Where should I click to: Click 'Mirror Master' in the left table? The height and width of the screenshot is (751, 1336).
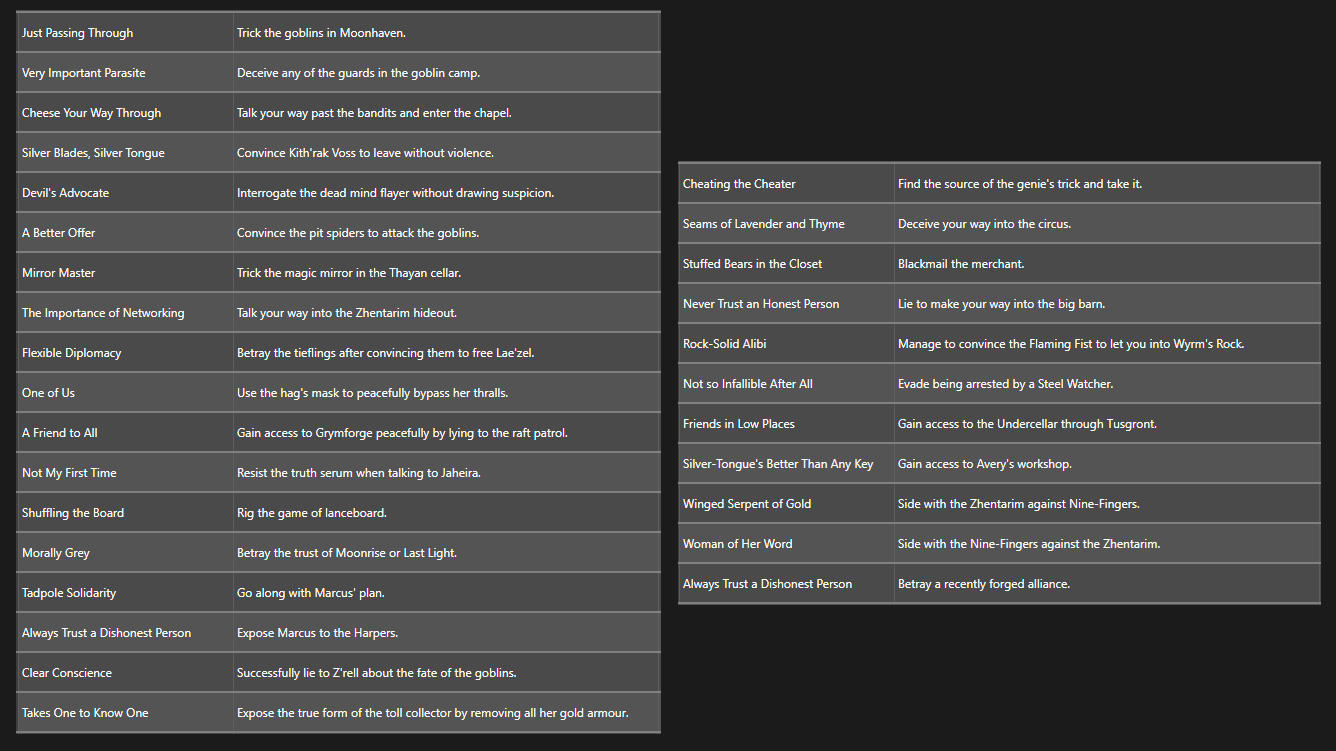[59, 273]
